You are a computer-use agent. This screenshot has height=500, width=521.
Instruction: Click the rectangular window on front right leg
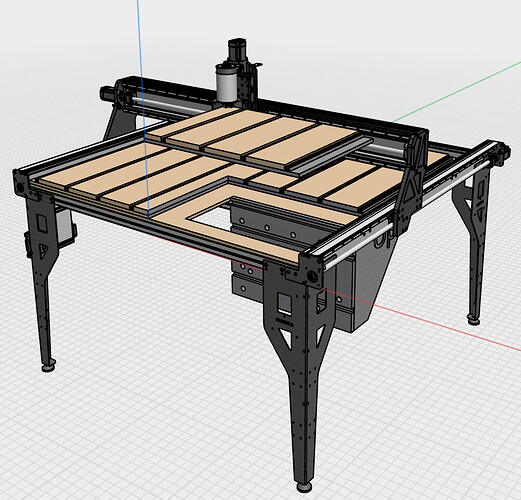285,302
